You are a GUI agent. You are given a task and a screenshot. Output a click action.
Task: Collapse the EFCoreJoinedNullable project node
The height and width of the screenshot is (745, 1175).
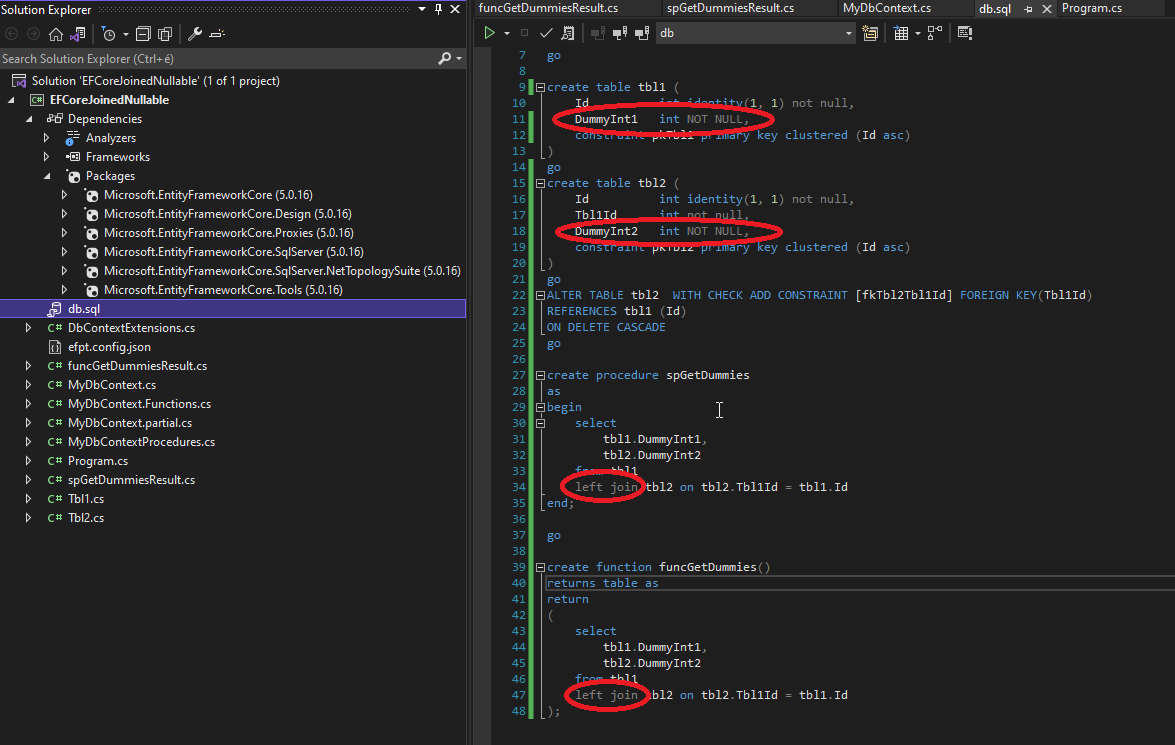tap(11, 100)
